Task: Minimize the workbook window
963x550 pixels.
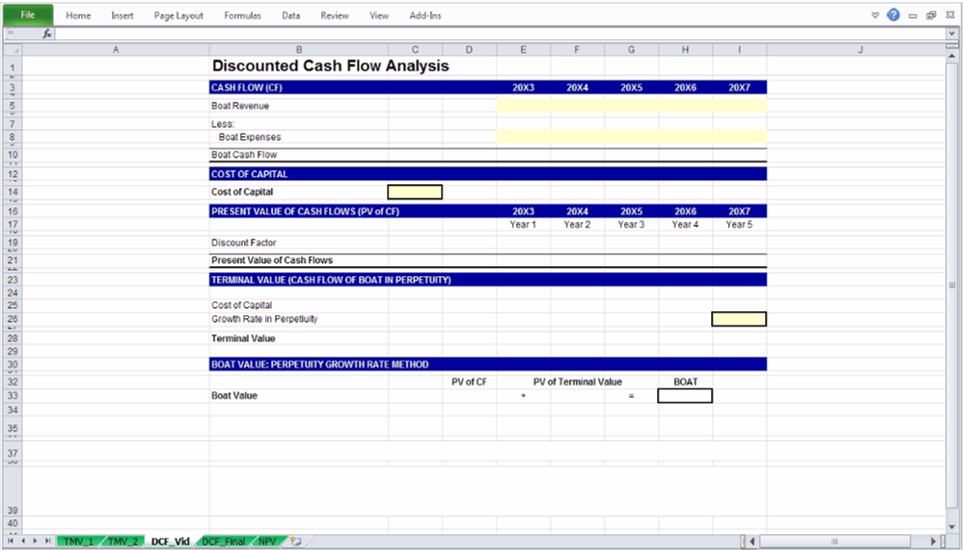Action: [913, 16]
